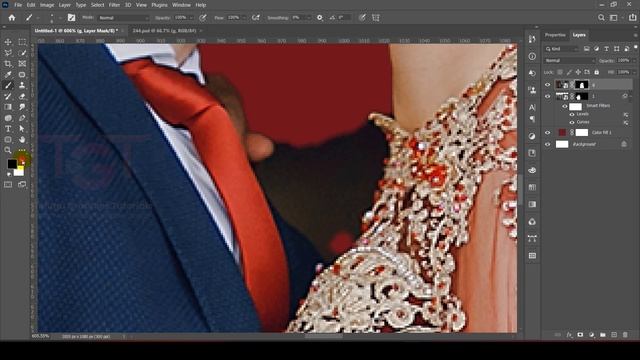
Task: Enable airbrush build-up effects
Action: pyautogui.click(x=256, y=18)
